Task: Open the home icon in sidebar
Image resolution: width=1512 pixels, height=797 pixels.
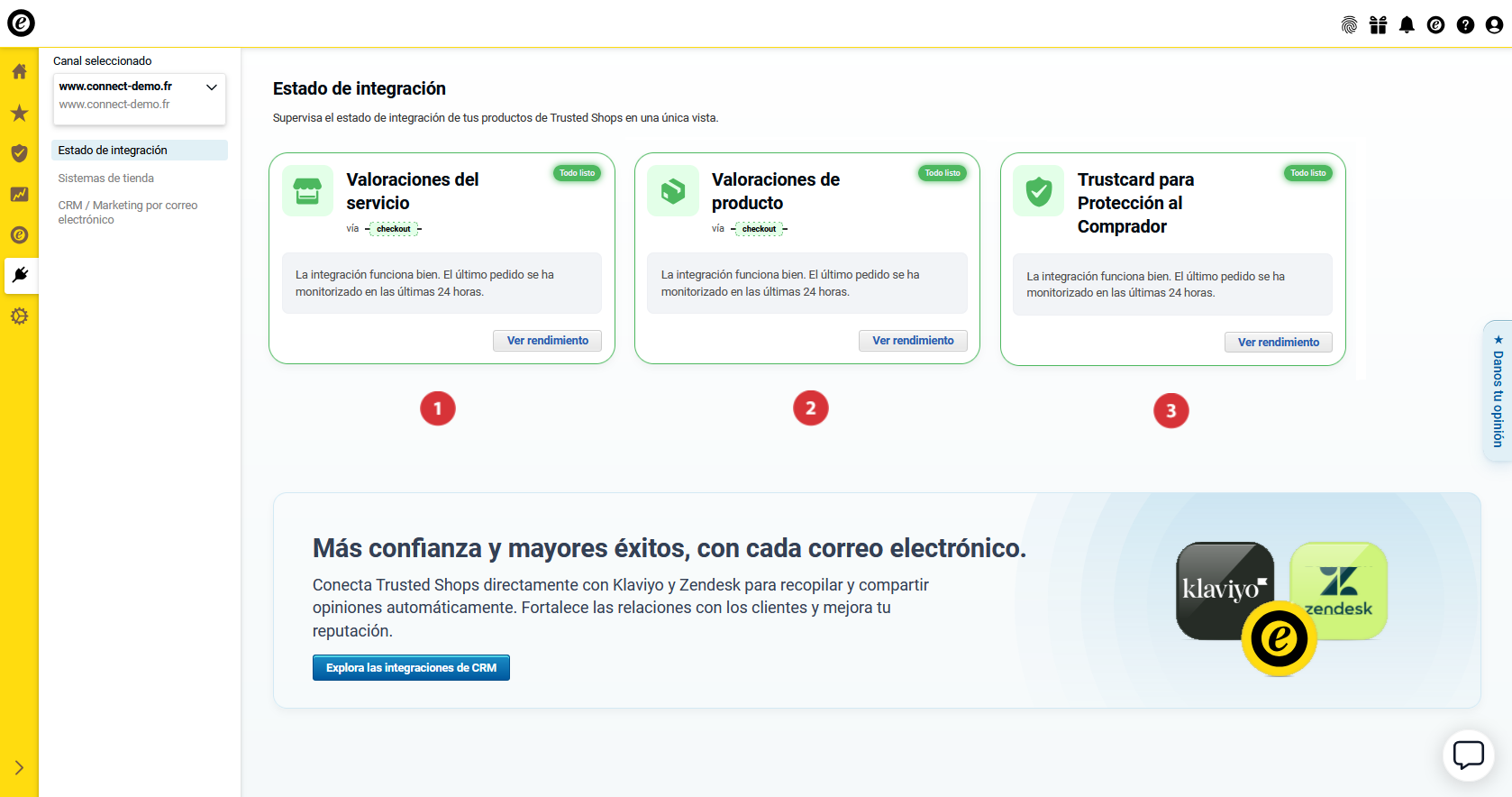Action: point(19,71)
